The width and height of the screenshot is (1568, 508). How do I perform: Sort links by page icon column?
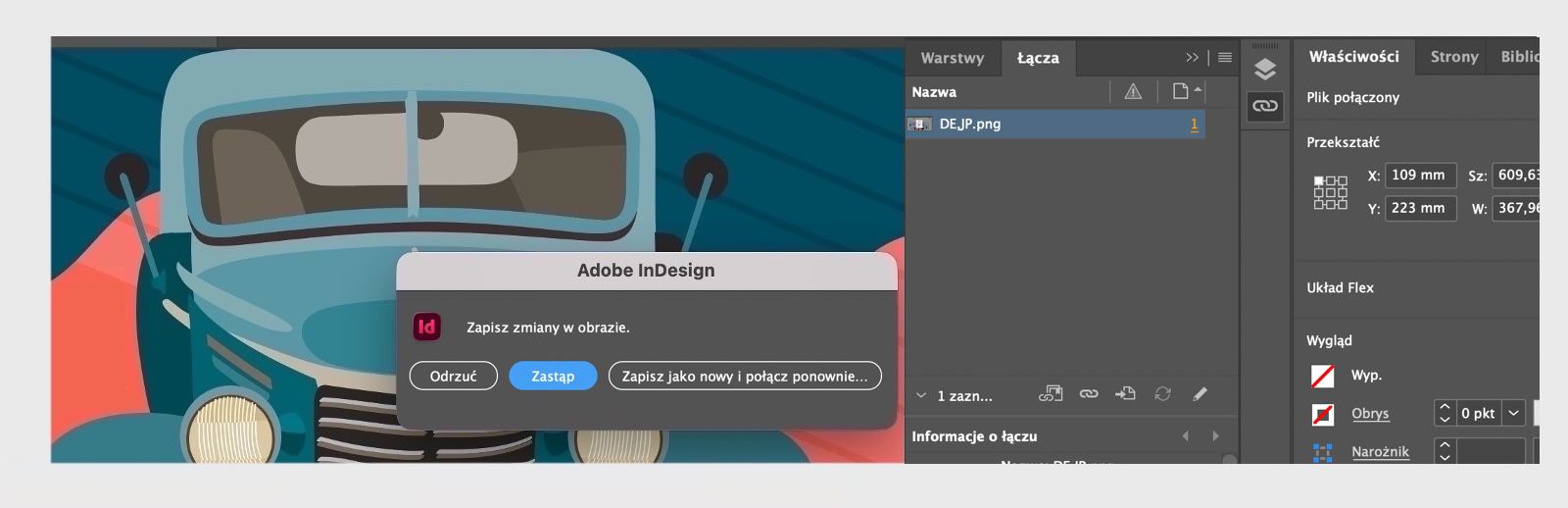click(1182, 92)
